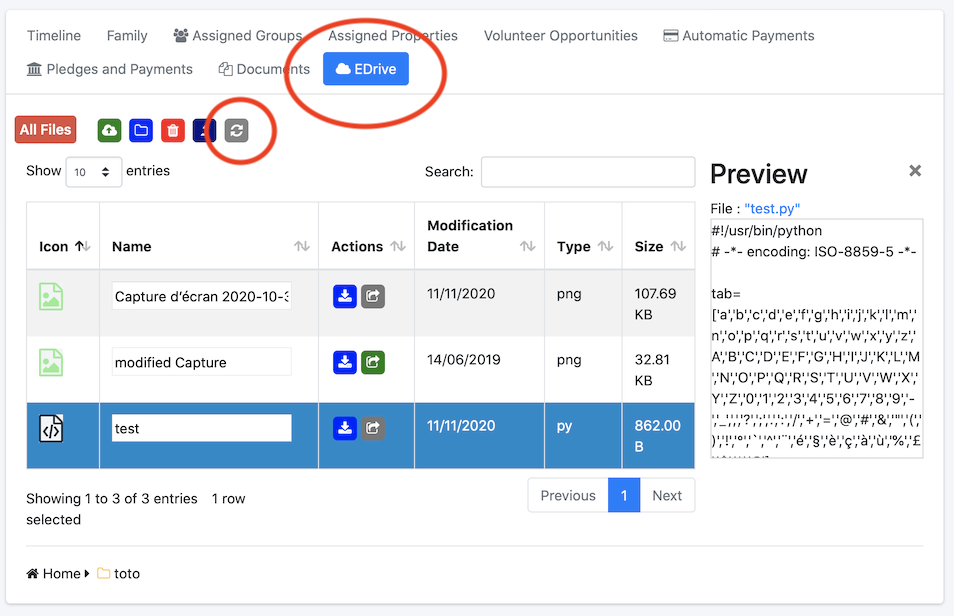
Task: Select the EDrive tab
Action: (366, 69)
